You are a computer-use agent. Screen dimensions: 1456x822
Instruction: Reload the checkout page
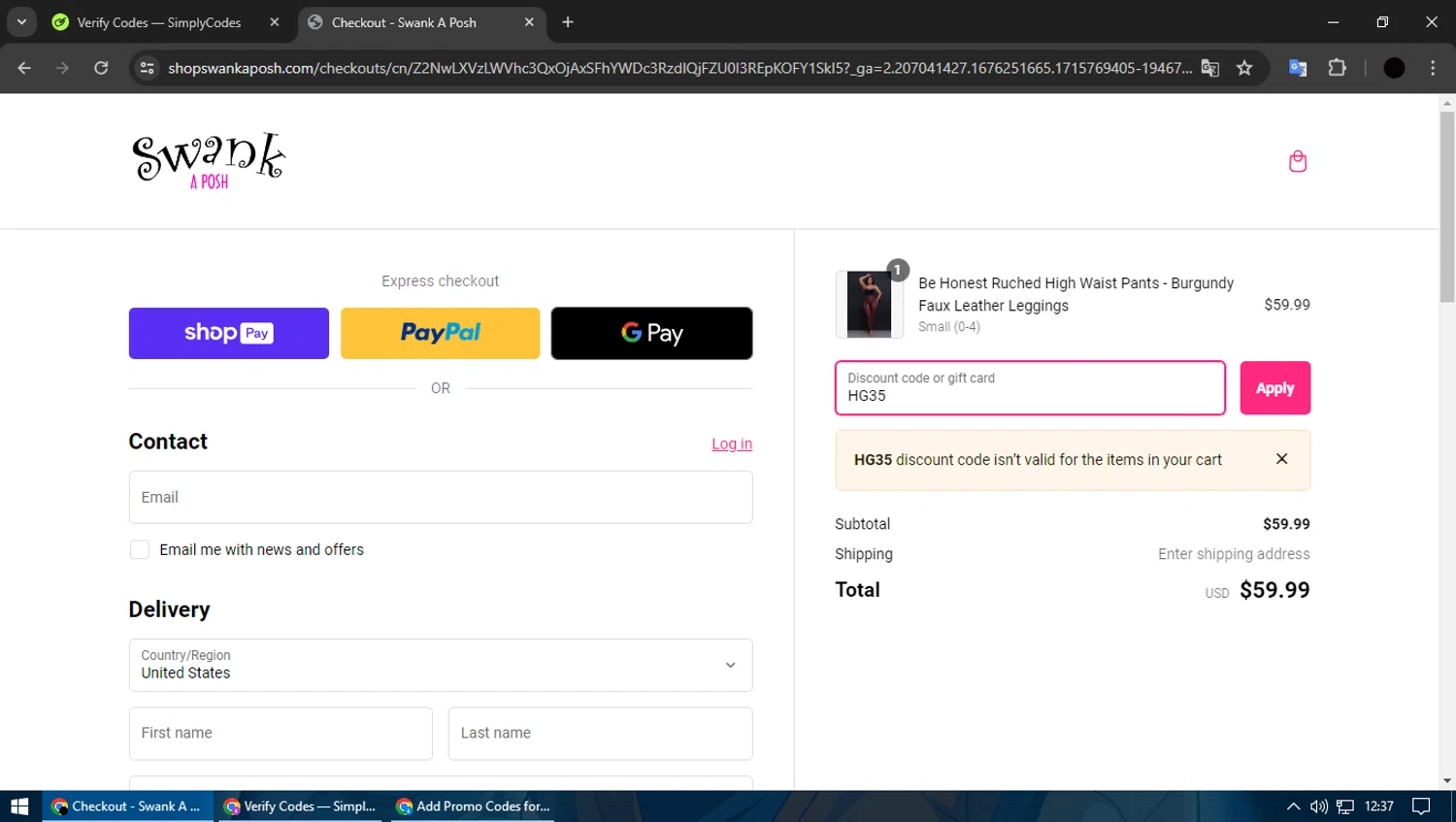point(101,68)
